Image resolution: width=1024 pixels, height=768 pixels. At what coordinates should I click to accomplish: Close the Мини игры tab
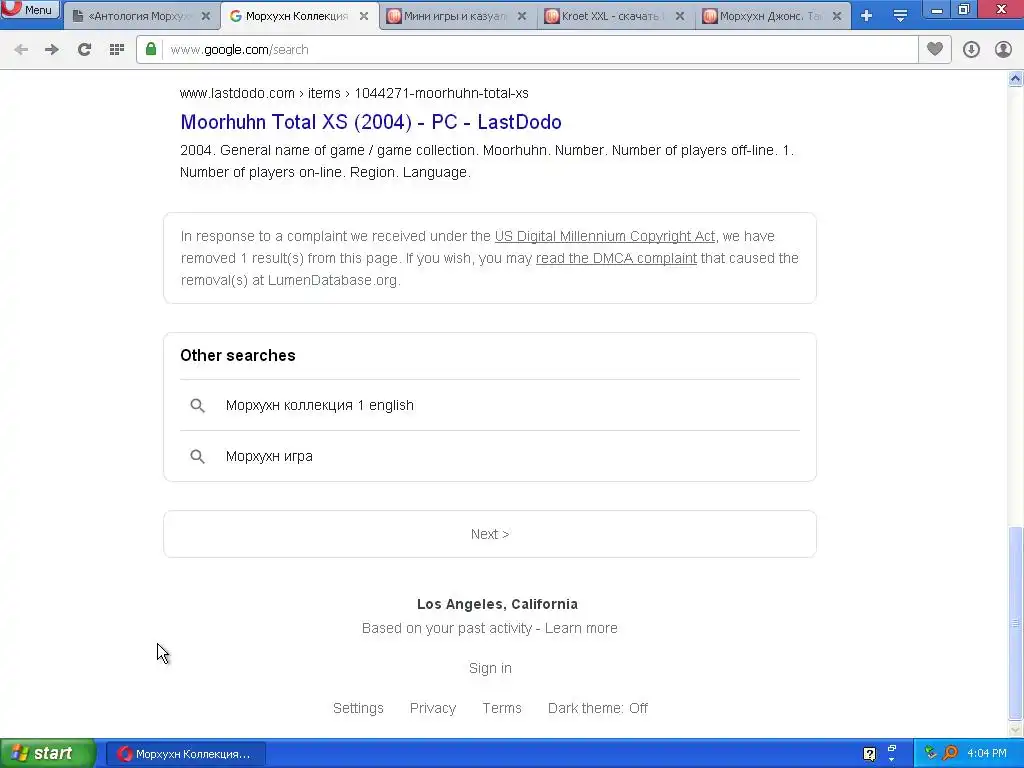(x=522, y=16)
